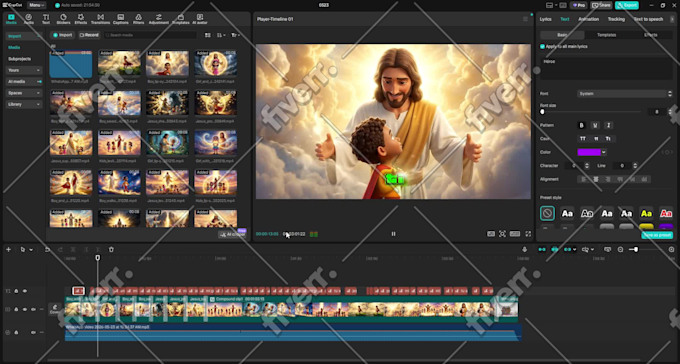Click the microphone record voiceover icon
The height and width of the screenshot is (364, 680).
524,249
